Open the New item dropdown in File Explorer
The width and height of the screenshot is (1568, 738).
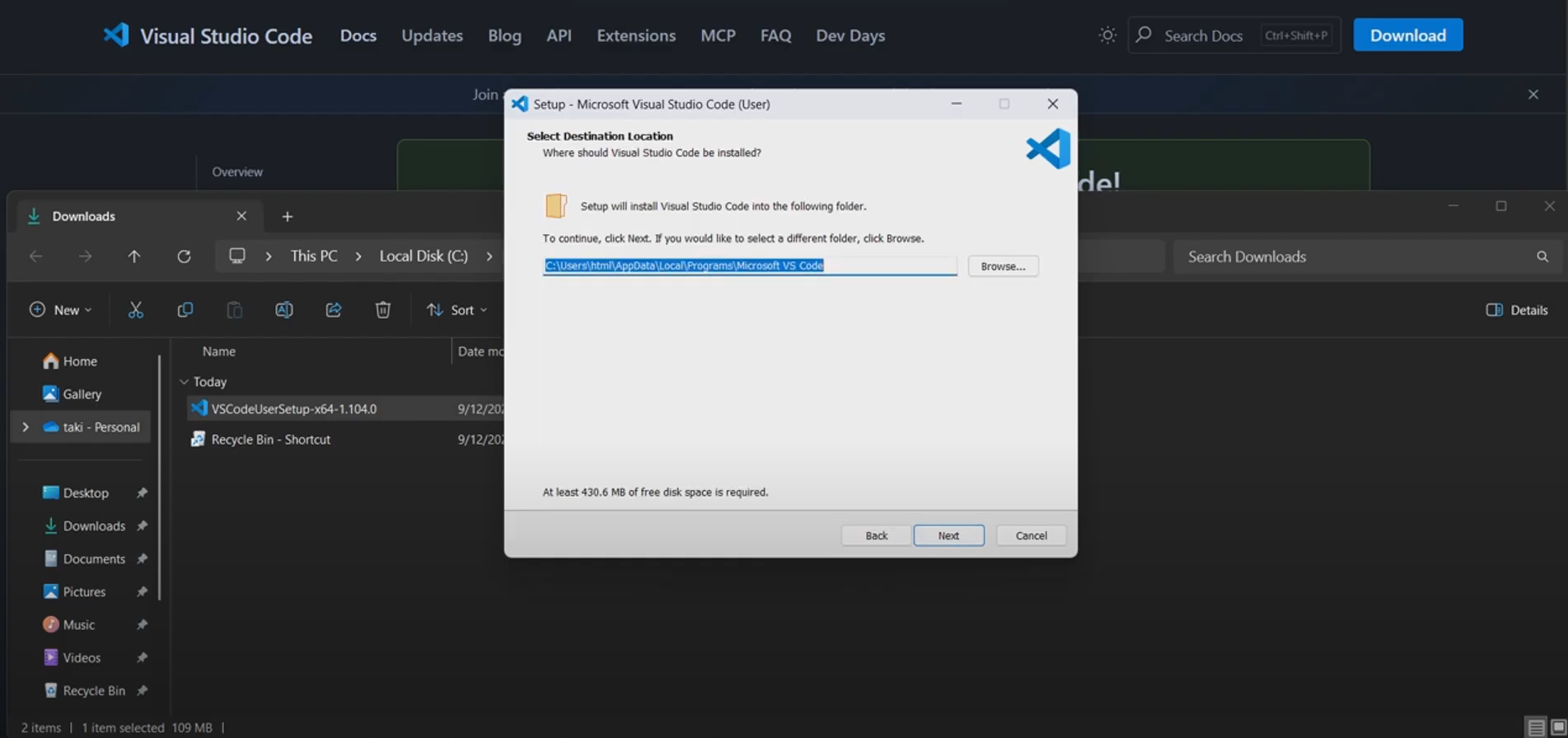(x=60, y=310)
